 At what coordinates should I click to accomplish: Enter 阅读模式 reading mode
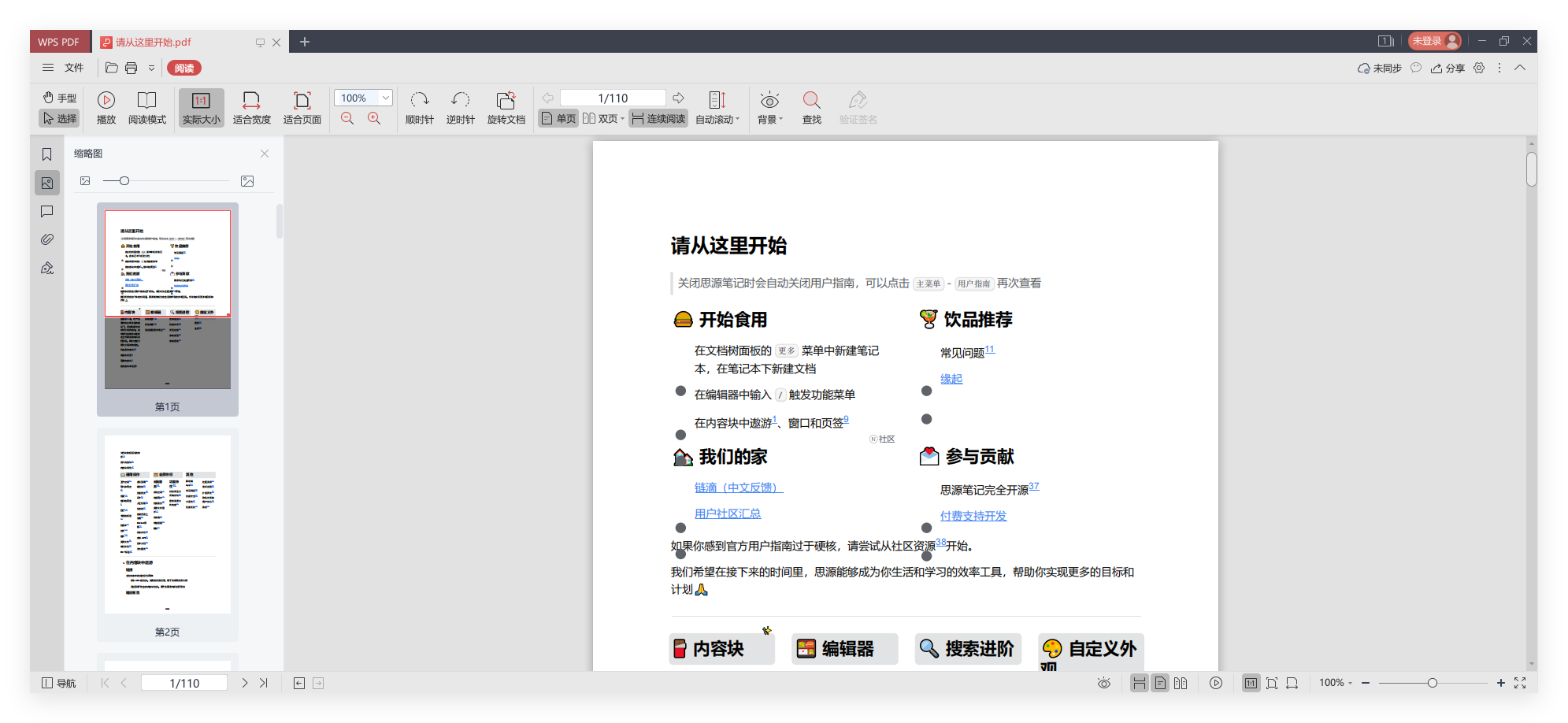147,108
